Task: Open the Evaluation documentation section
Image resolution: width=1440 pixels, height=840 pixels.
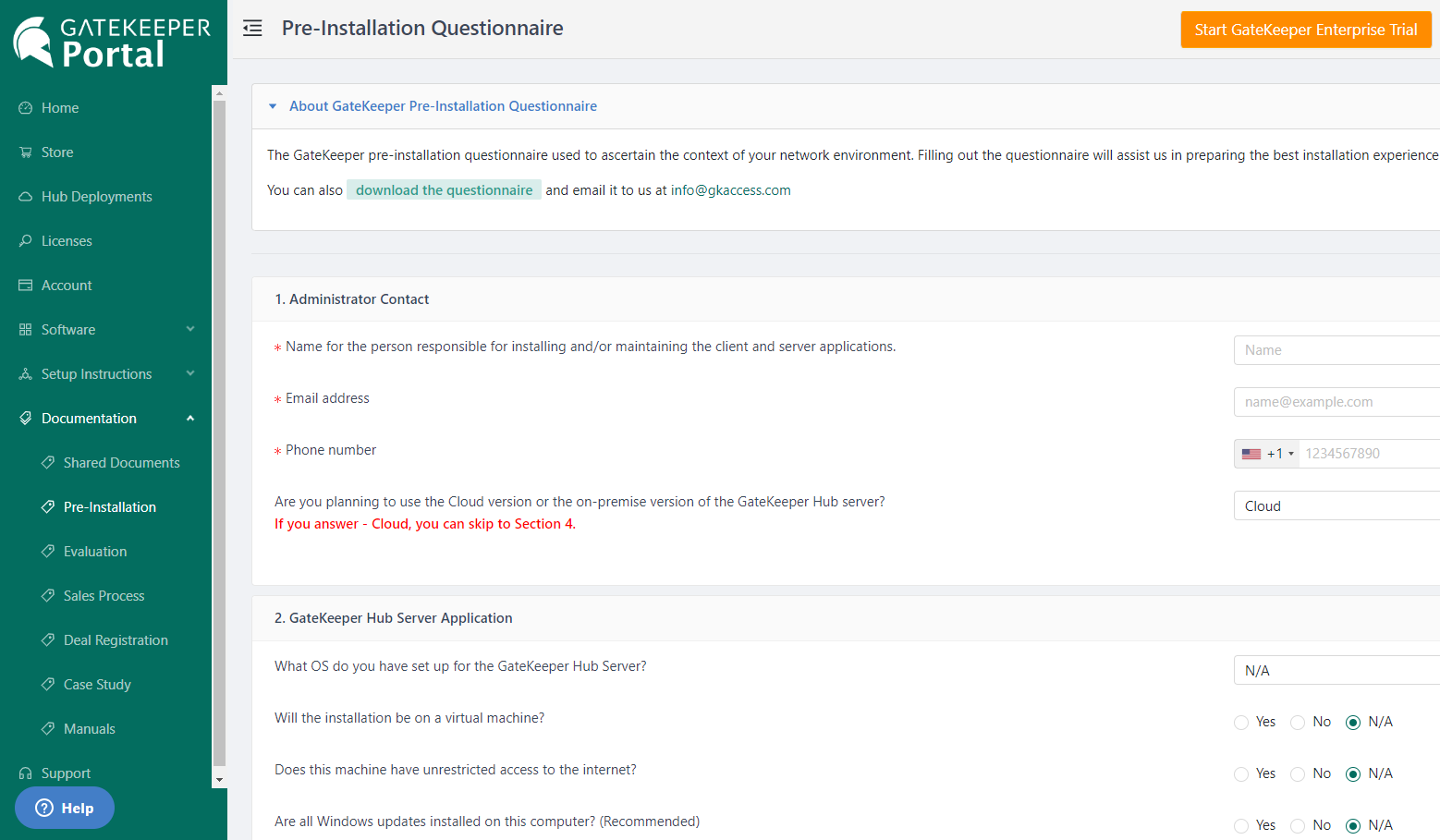Action: [x=96, y=551]
